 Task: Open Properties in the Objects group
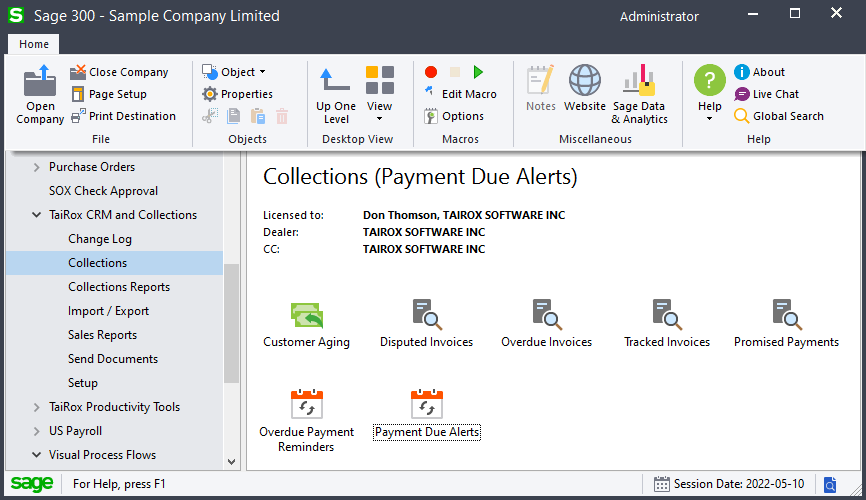[x=237, y=94]
